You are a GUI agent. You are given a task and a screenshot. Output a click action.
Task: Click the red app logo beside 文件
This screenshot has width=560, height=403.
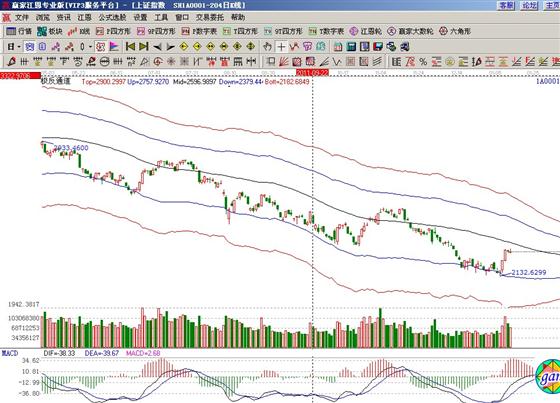pos(6,17)
